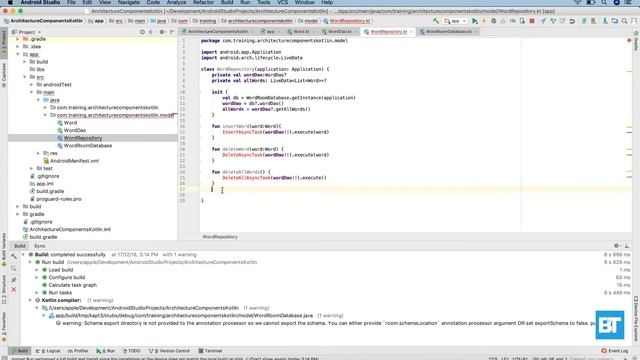The image size is (640, 360).
Task: Hide the Project panel with hide icon
Action: (172, 32)
